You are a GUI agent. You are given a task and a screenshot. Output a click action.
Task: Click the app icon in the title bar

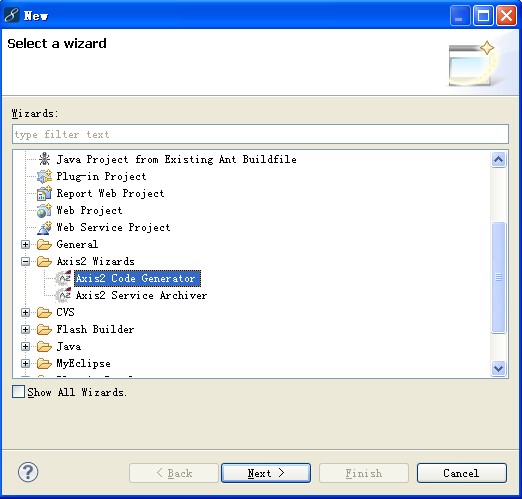tap(12, 15)
